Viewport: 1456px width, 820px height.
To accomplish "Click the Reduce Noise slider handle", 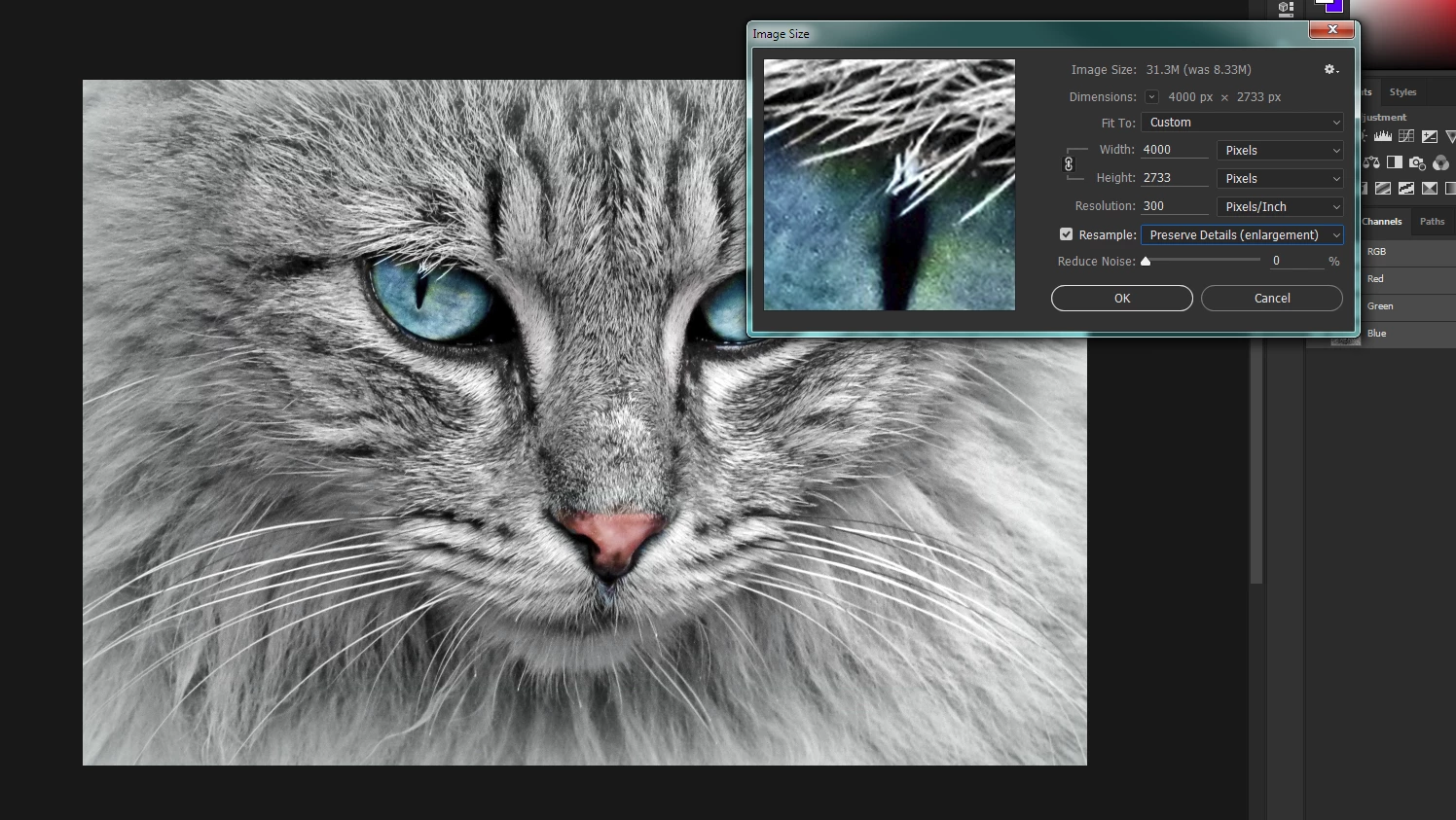I will (1146, 261).
